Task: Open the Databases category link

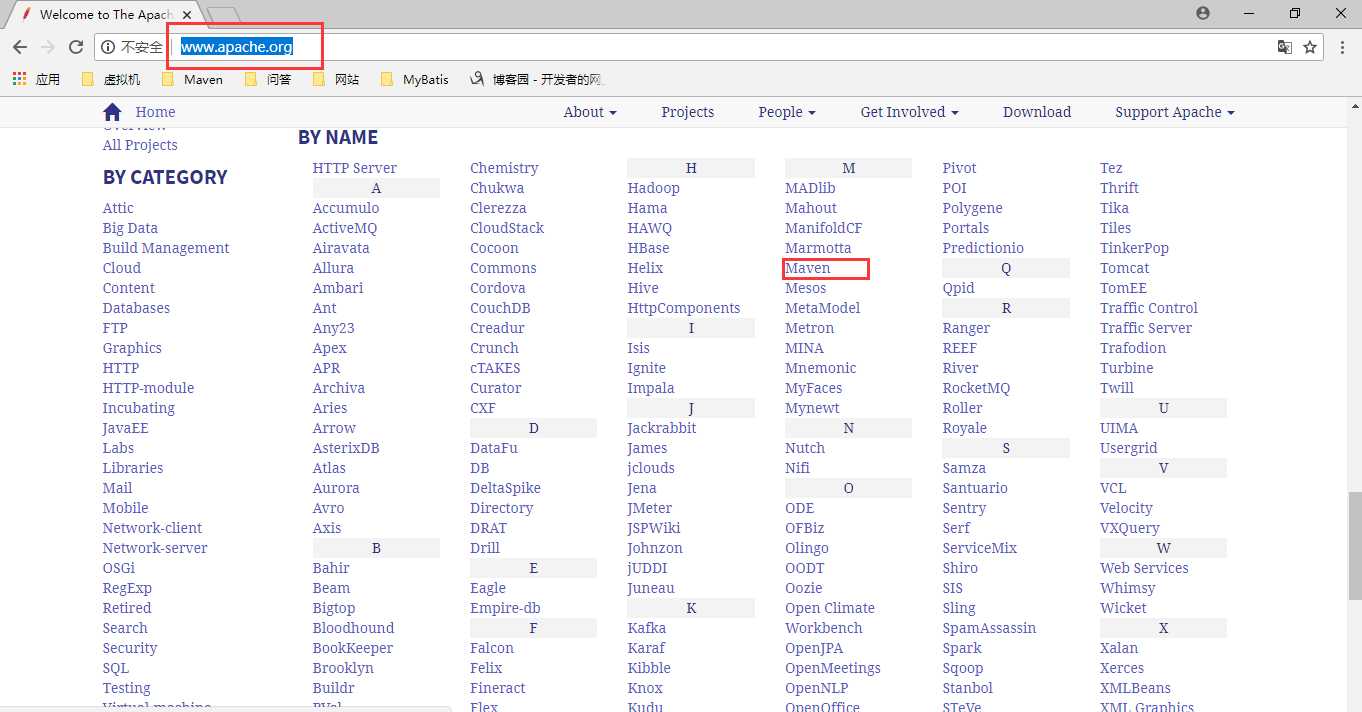Action: (136, 308)
